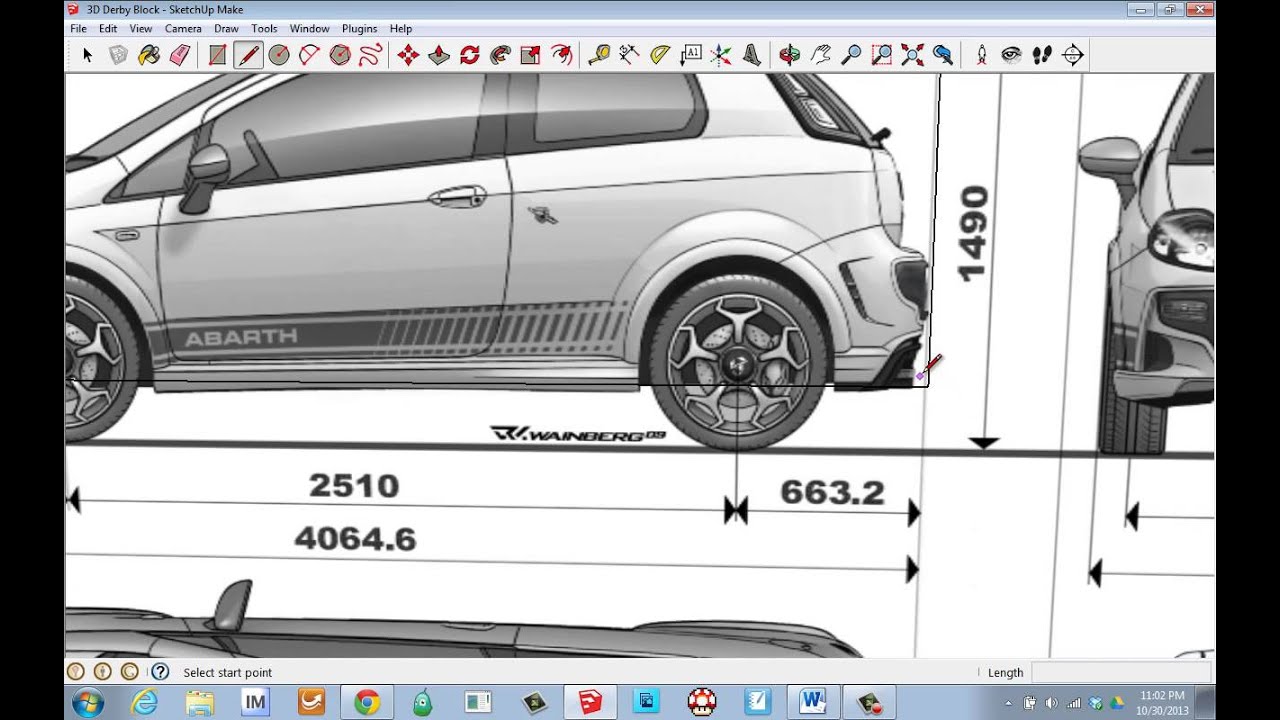Open the File menu
The image size is (1280, 720).
(x=78, y=29)
